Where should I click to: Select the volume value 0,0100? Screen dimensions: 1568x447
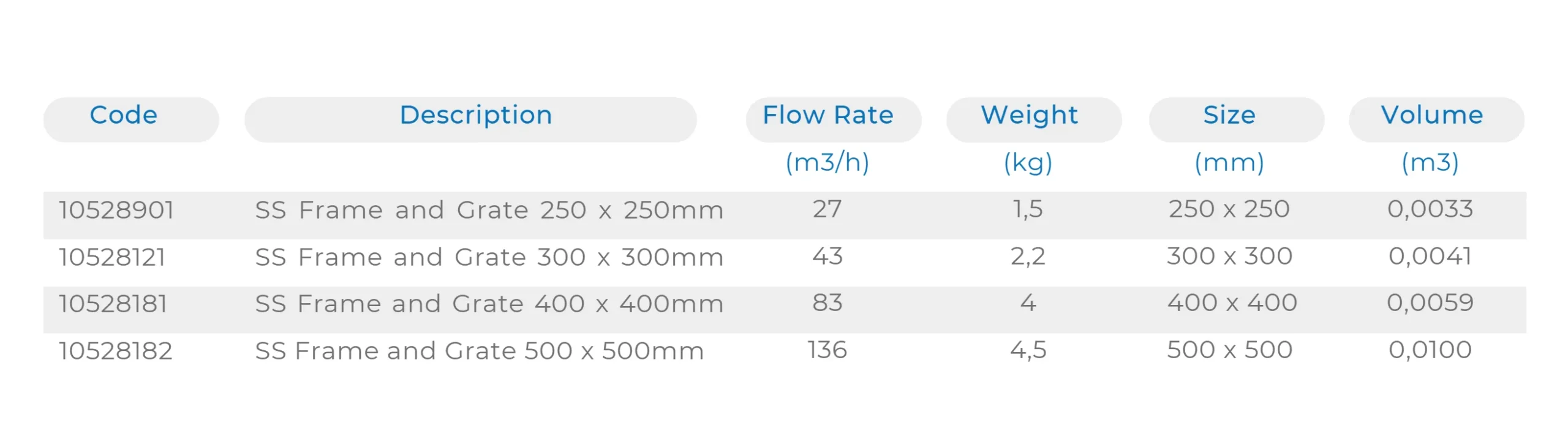[x=1430, y=350]
